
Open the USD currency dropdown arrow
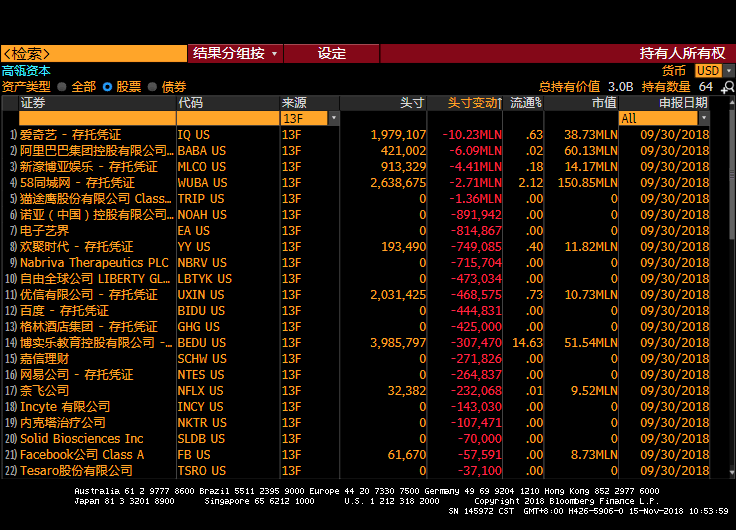pyautogui.click(x=729, y=71)
